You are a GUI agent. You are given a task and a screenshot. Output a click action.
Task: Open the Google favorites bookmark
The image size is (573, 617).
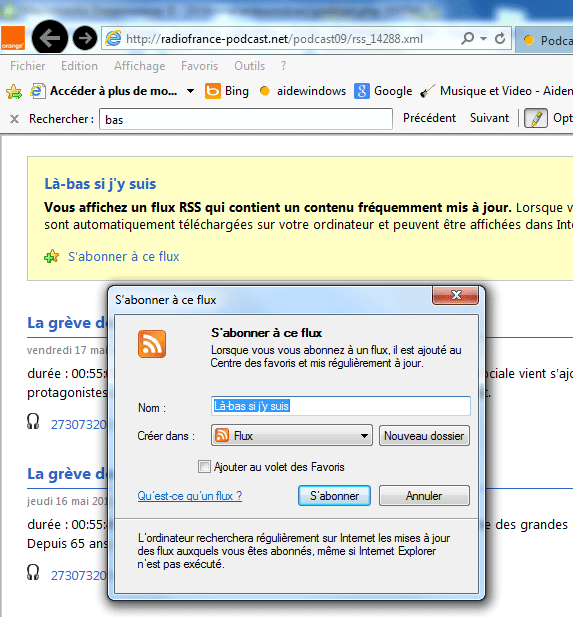pyautogui.click(x=383, y=91)
